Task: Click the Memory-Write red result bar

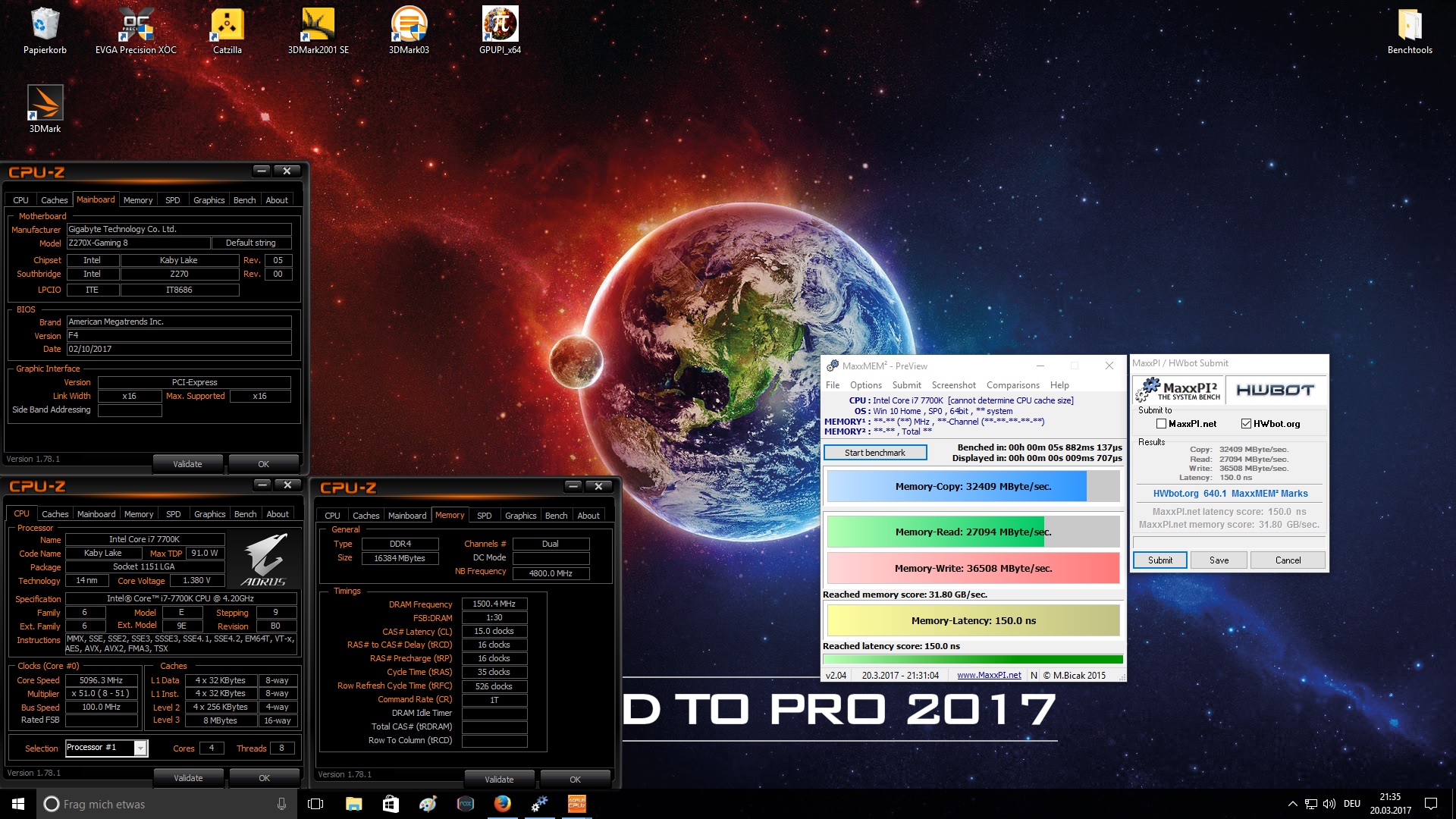Action: pyautogui.click(x=973, y=568)
